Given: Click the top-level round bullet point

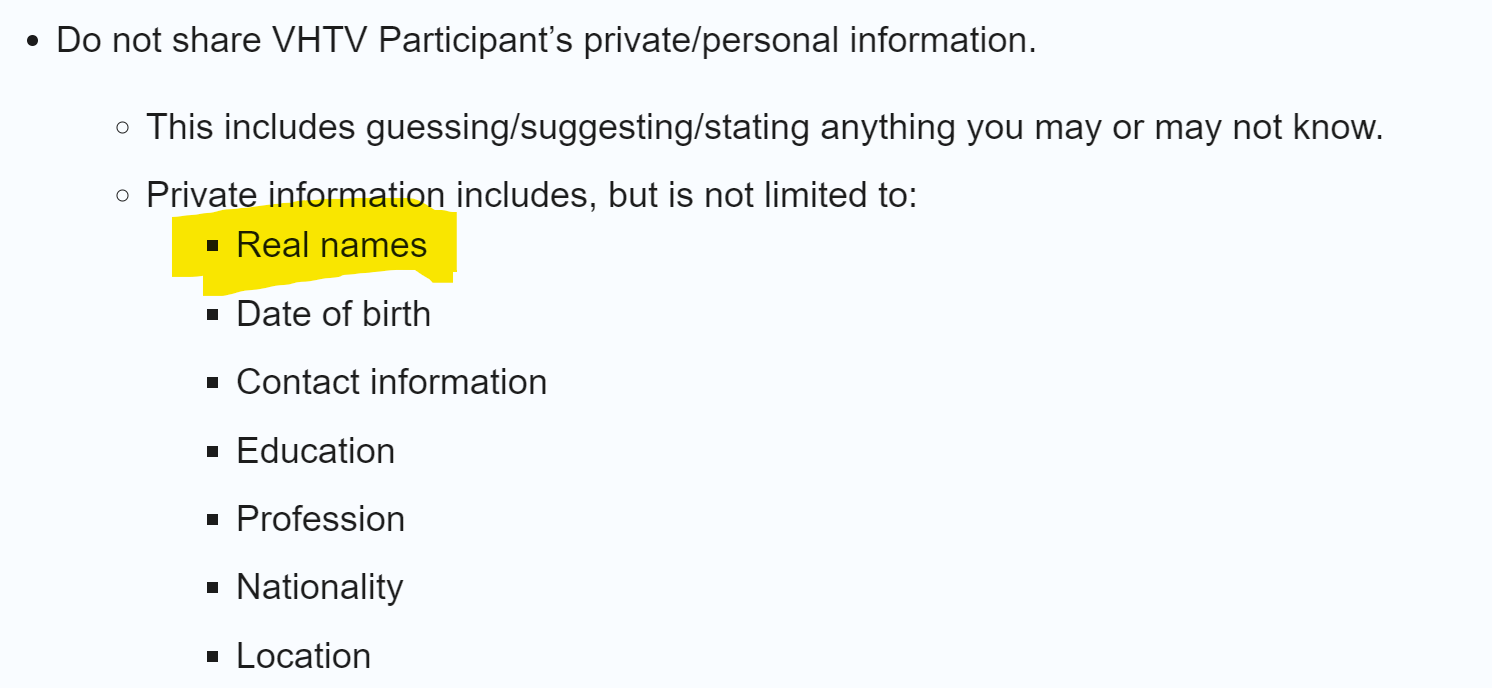Looking at the screenshot, I should [34, 42].
